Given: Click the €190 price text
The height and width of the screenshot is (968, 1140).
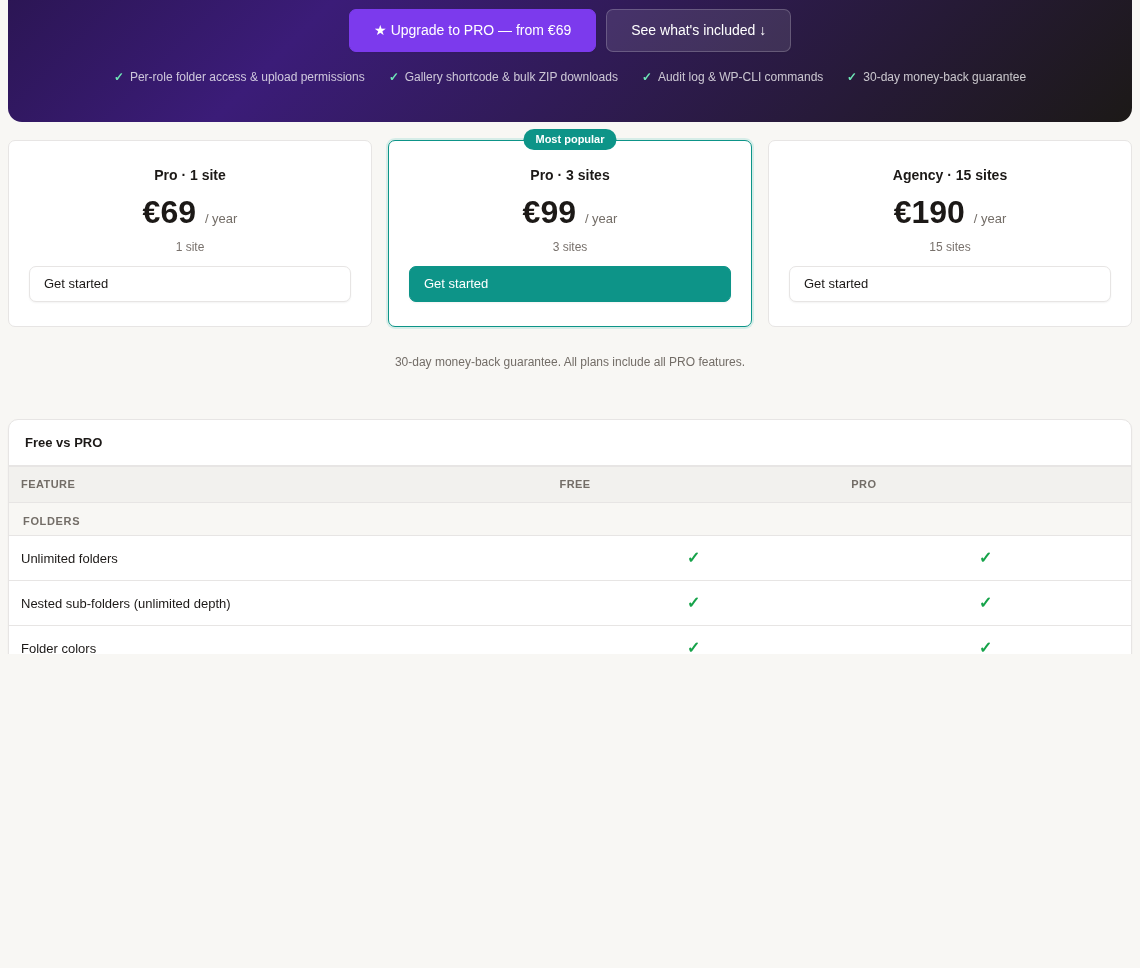Looking at the screenshot, I should [x=928, y=213].
